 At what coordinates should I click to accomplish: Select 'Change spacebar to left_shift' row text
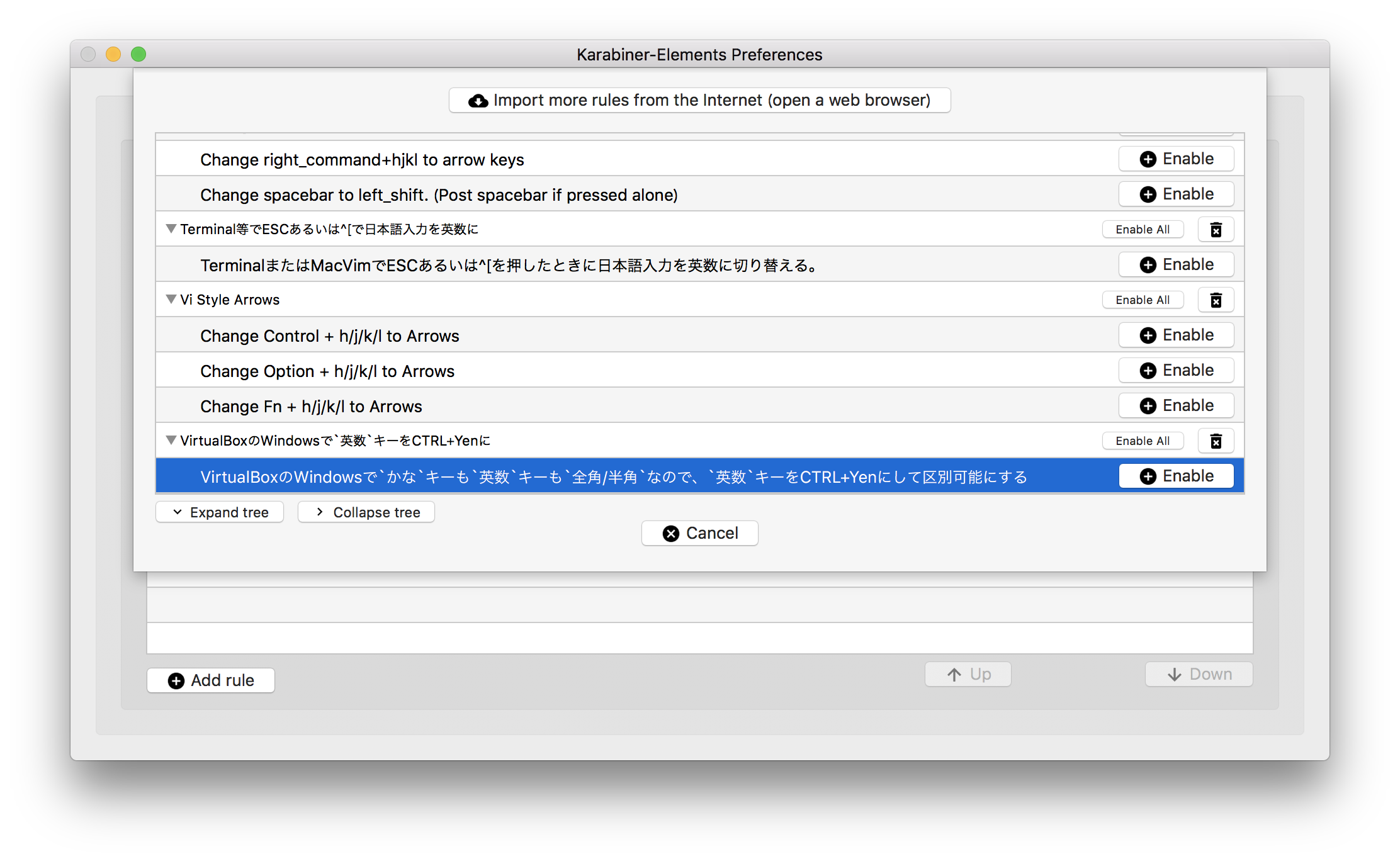(439, 195)
